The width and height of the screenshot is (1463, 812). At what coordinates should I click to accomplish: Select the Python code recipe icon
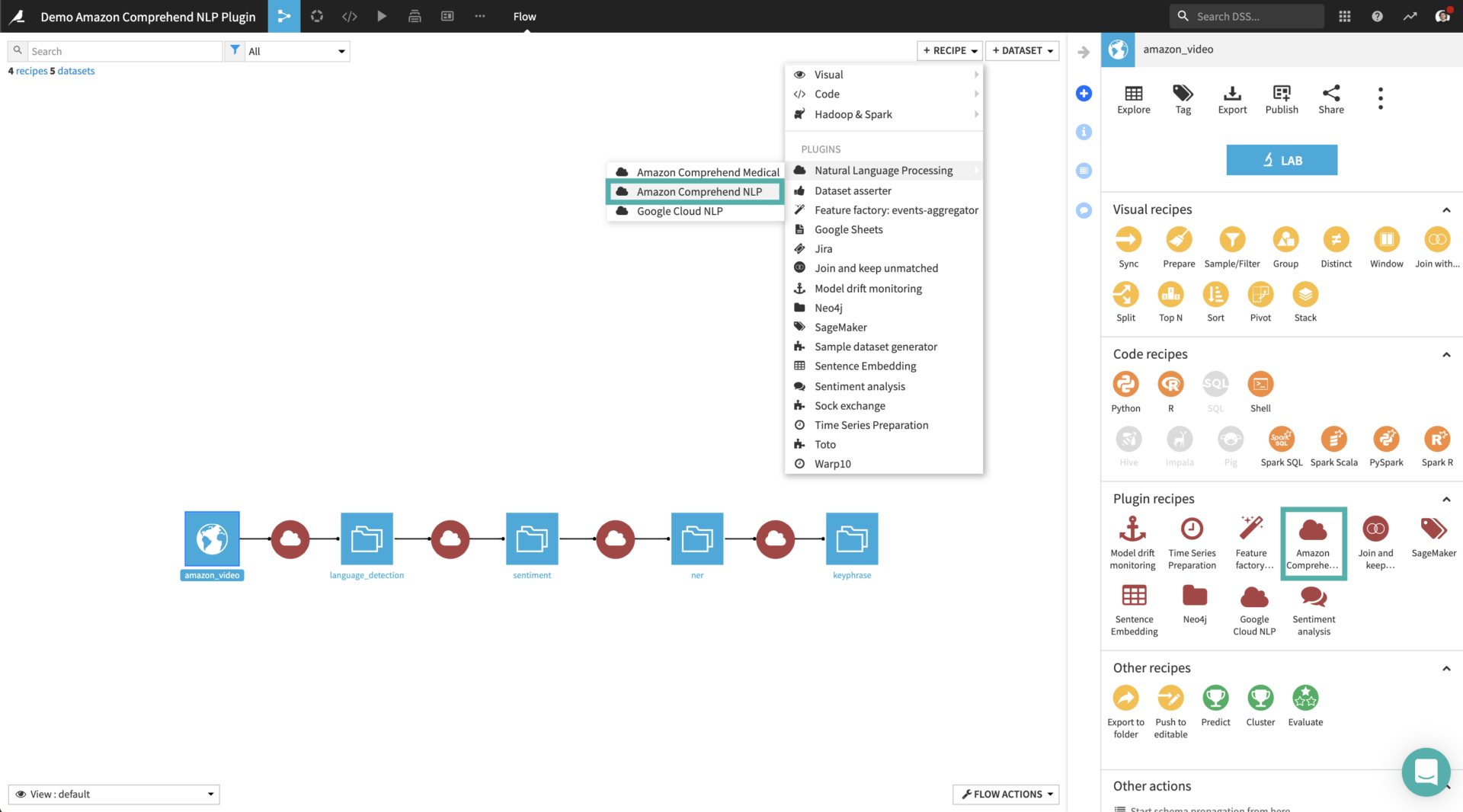1125,383
